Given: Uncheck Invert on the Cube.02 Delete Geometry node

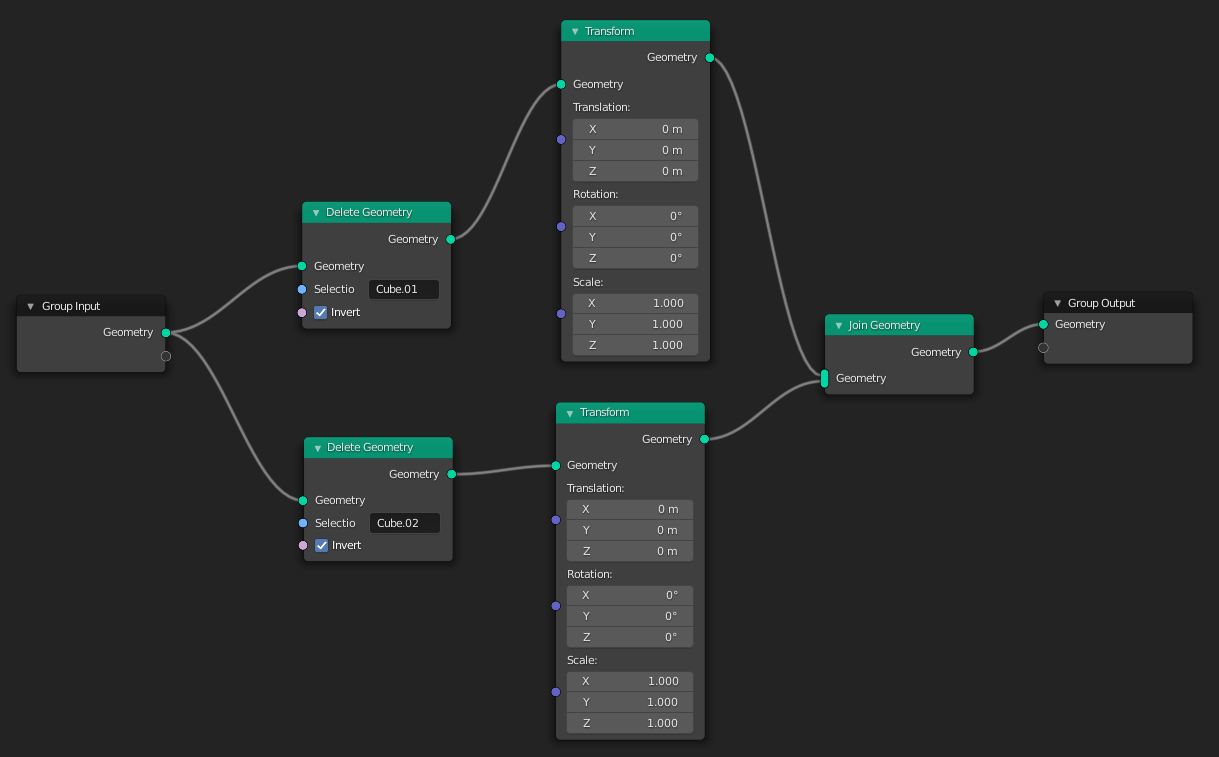Looking at the screenshot, I should [x=322, y=545].
